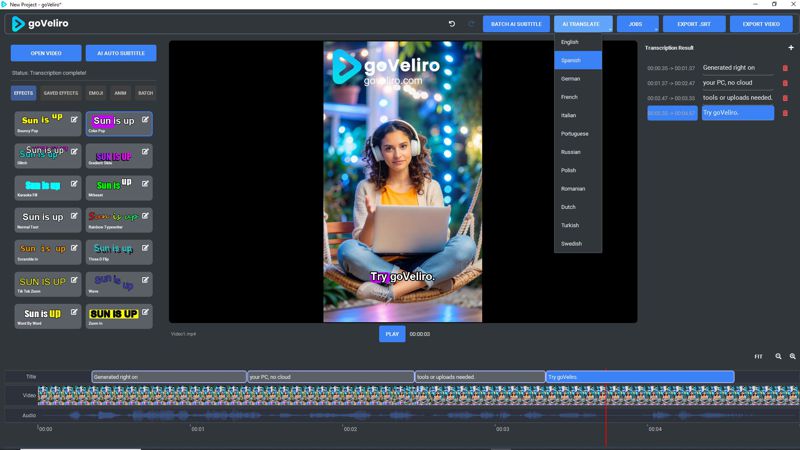Viewport: 800px width, 450px height.
Task: Delete the 'your PC, no cloud' subtitle row
Action: 785,83
